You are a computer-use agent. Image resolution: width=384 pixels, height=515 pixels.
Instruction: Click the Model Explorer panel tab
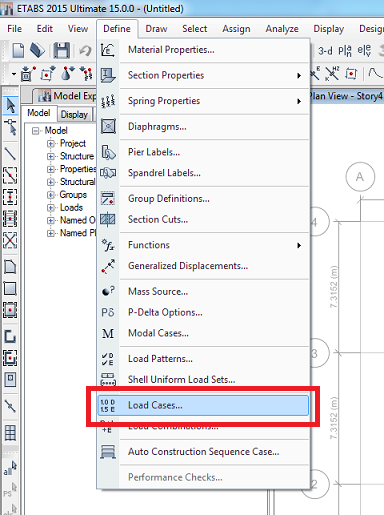(67, 96)
